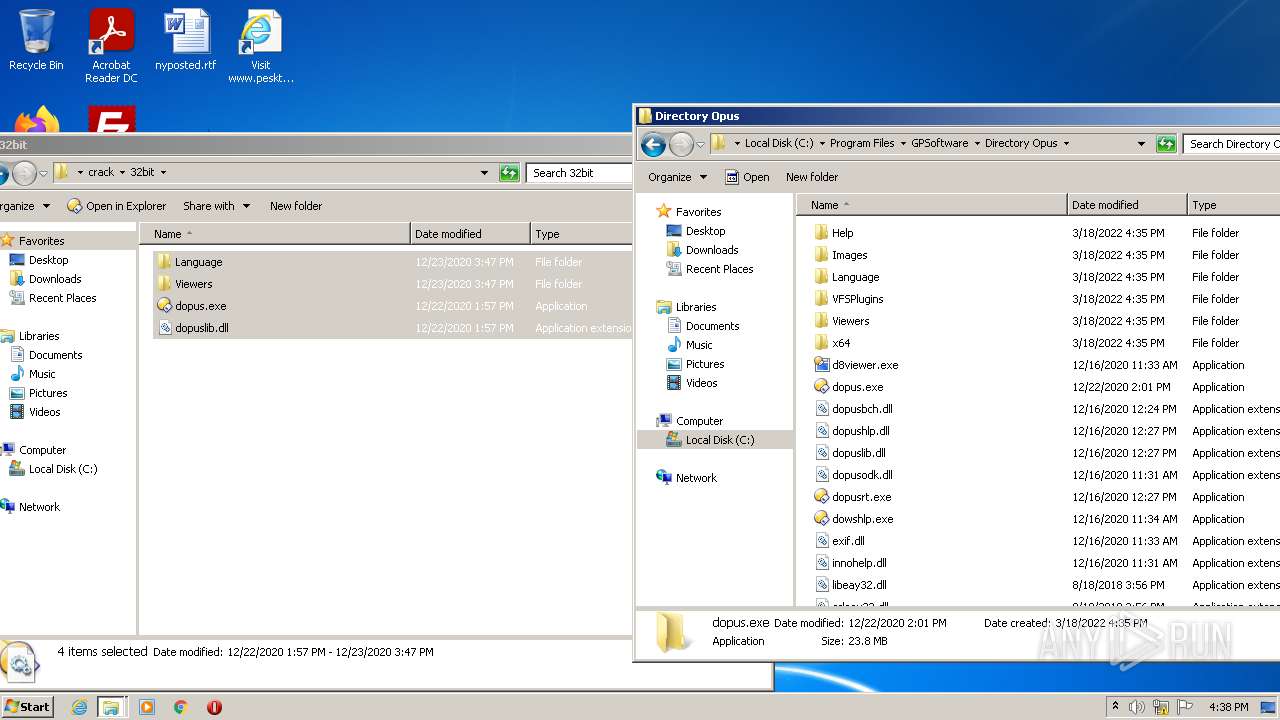Expand GPSoftware breadcrumb arrow
Image resolution: width=1280 pixels, height=720 pixels.
[977, 144]
